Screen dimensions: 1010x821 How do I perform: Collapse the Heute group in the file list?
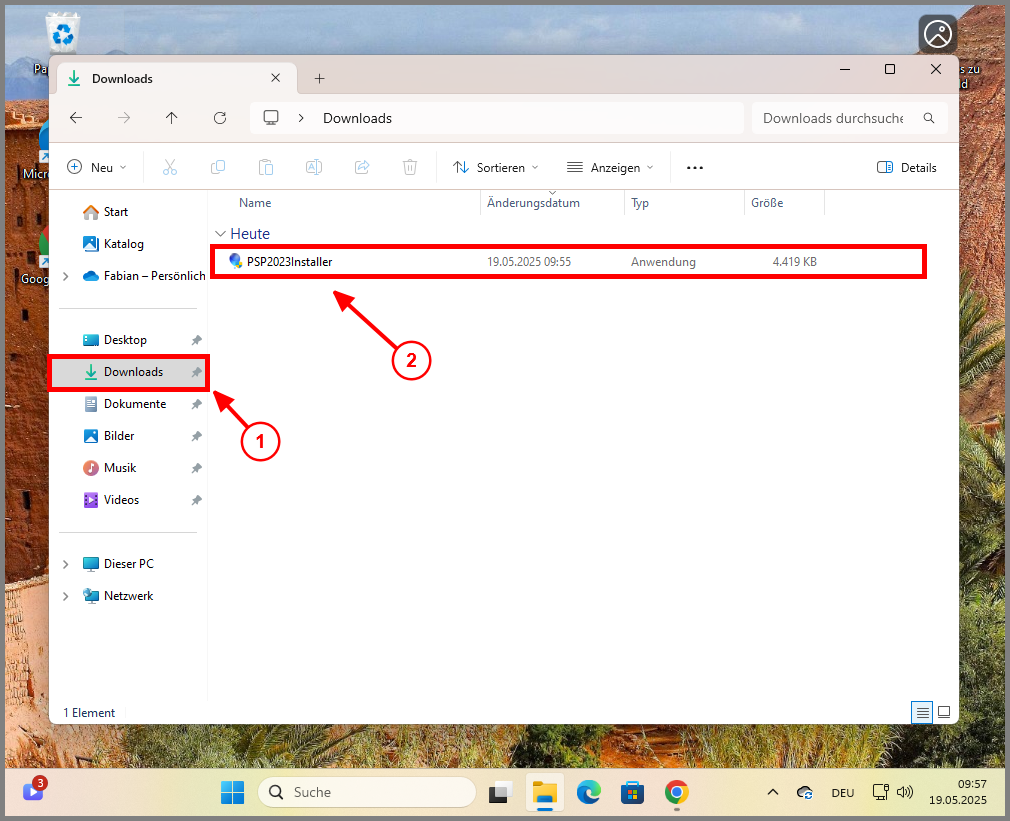[221, 233]
